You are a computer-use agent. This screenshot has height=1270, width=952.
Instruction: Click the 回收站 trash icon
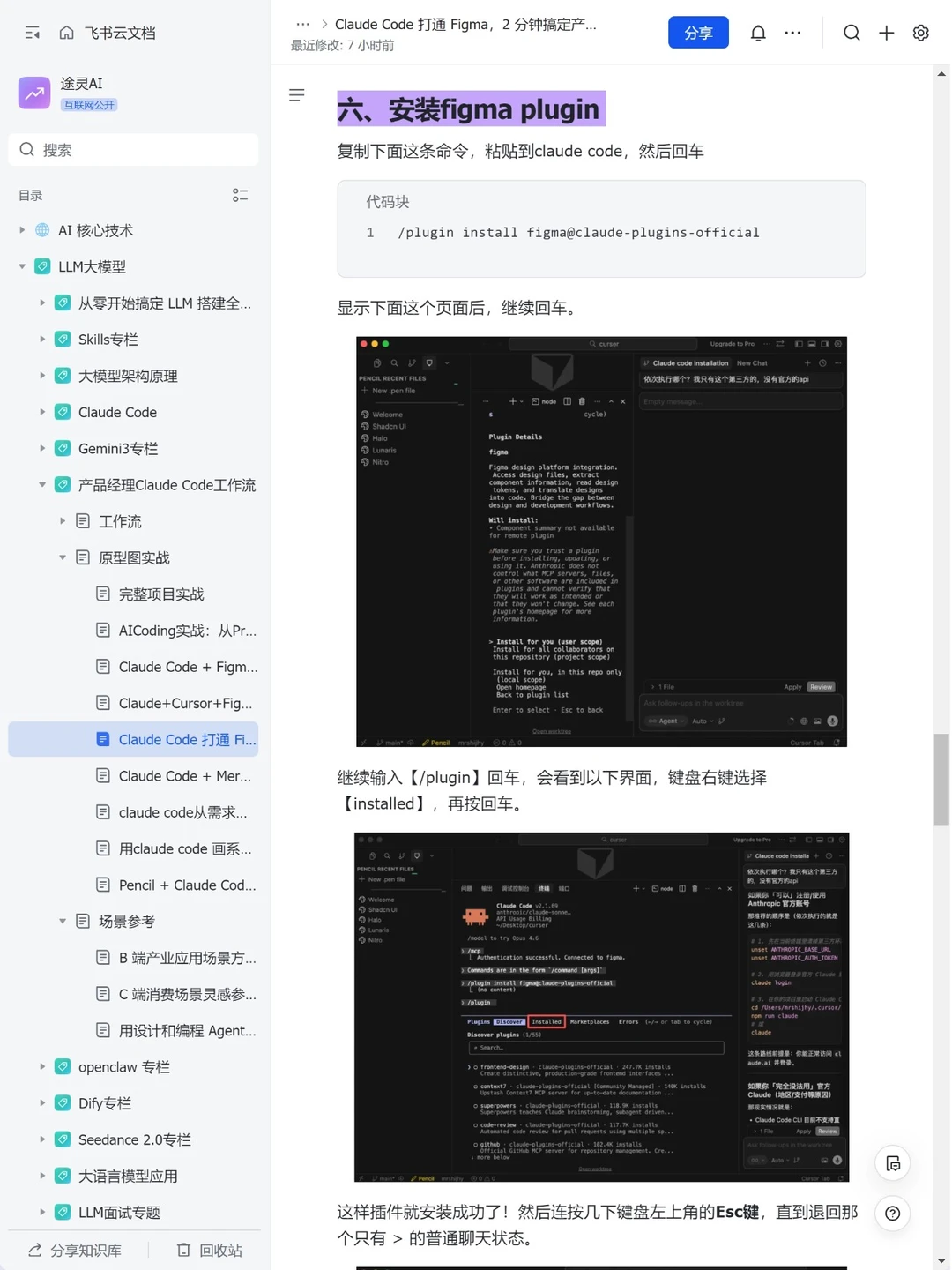click(183, 1250)
